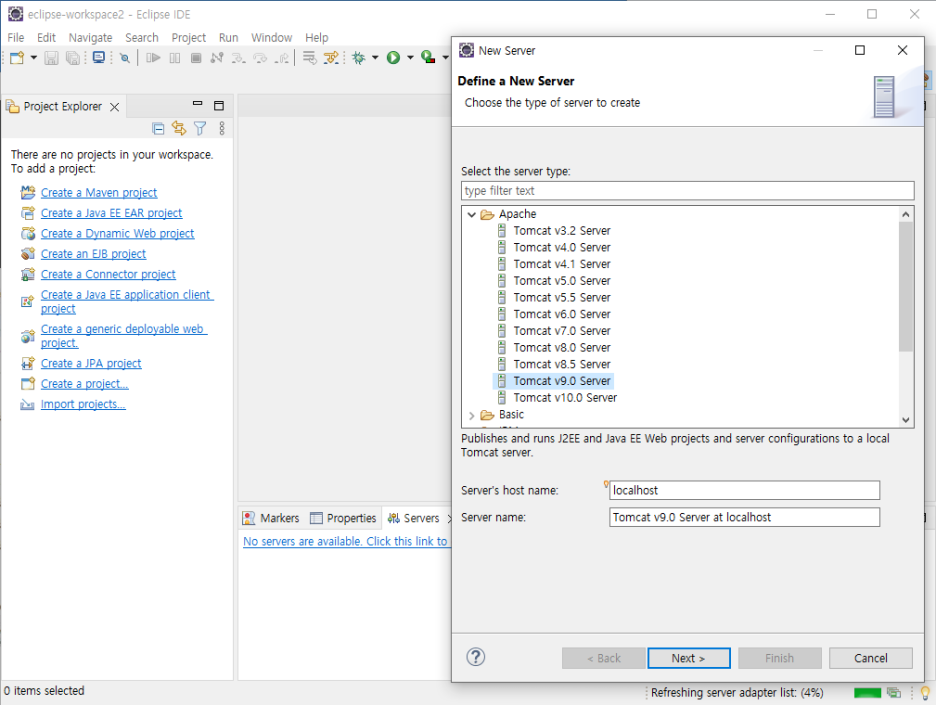Image resolution: width=936 pixels, height=705 pixels.
Task: Click the Server's host name field
Action: (x=744, y=491)
